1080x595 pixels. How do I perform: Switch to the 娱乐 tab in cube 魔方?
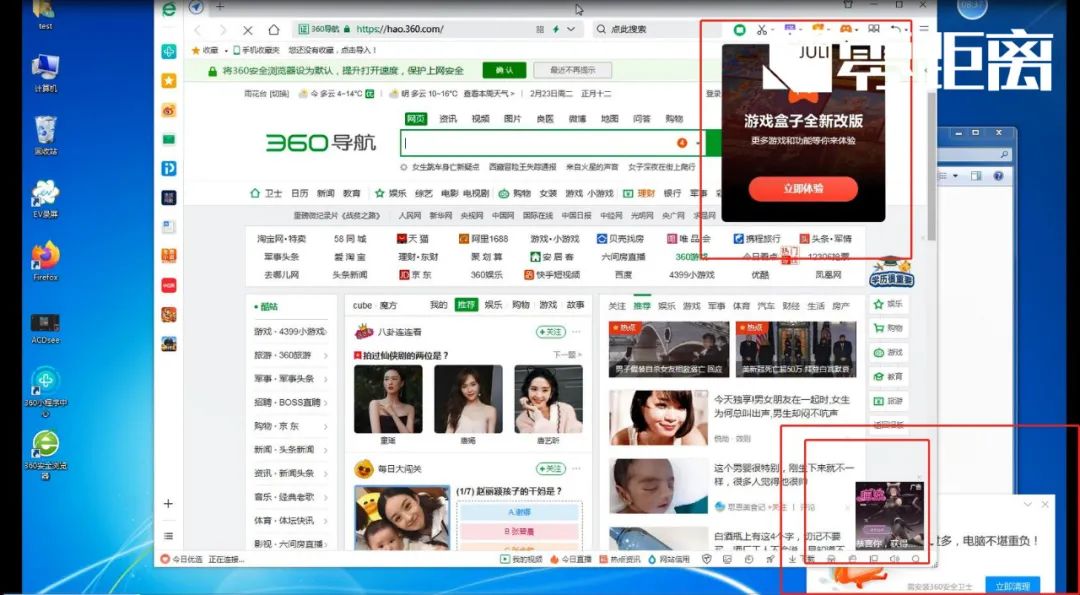tap(493, 305)
